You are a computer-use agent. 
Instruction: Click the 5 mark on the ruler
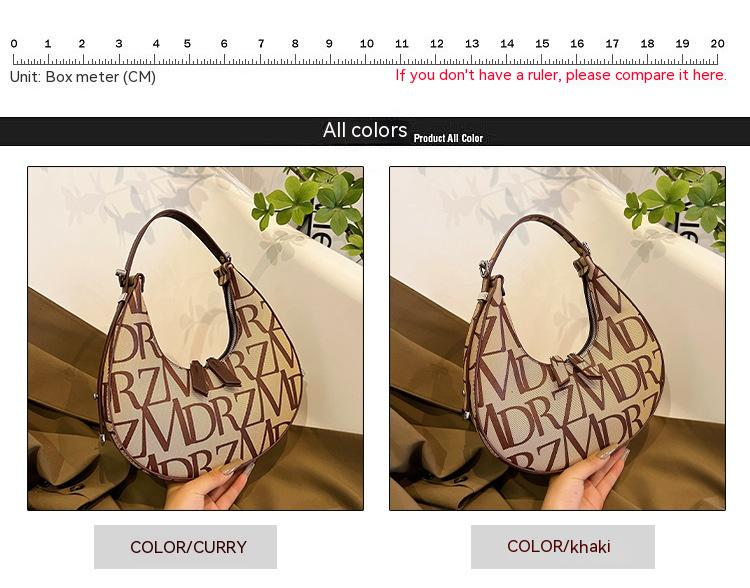click(187, 44)
